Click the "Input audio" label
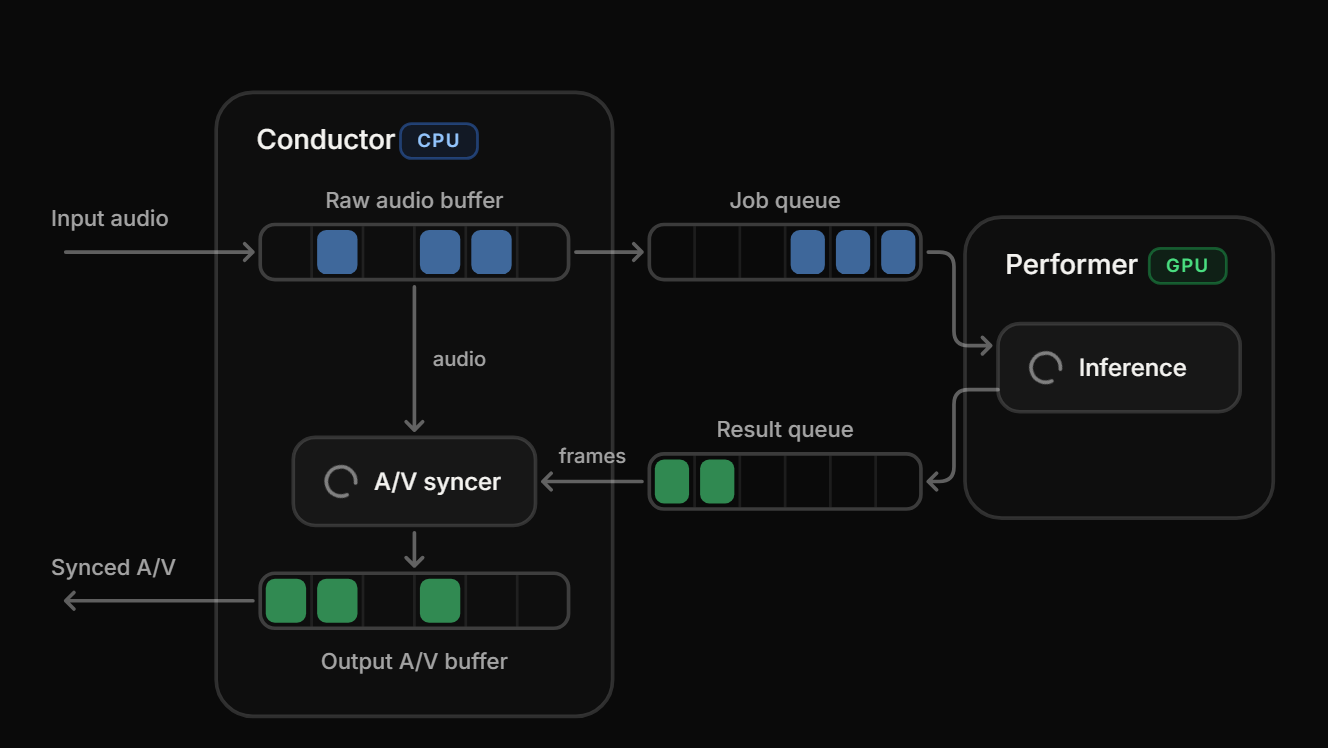This screenshot has height=748, width=1328. [x=110, y=218]
